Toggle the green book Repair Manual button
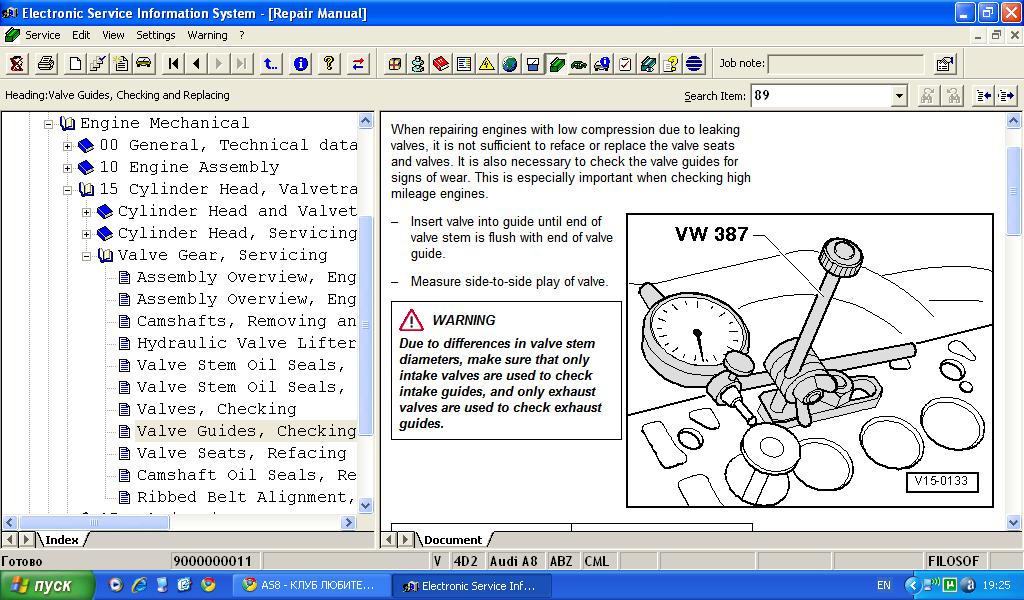The width and height of the screenshot is (1024, 600). [556, 64]
